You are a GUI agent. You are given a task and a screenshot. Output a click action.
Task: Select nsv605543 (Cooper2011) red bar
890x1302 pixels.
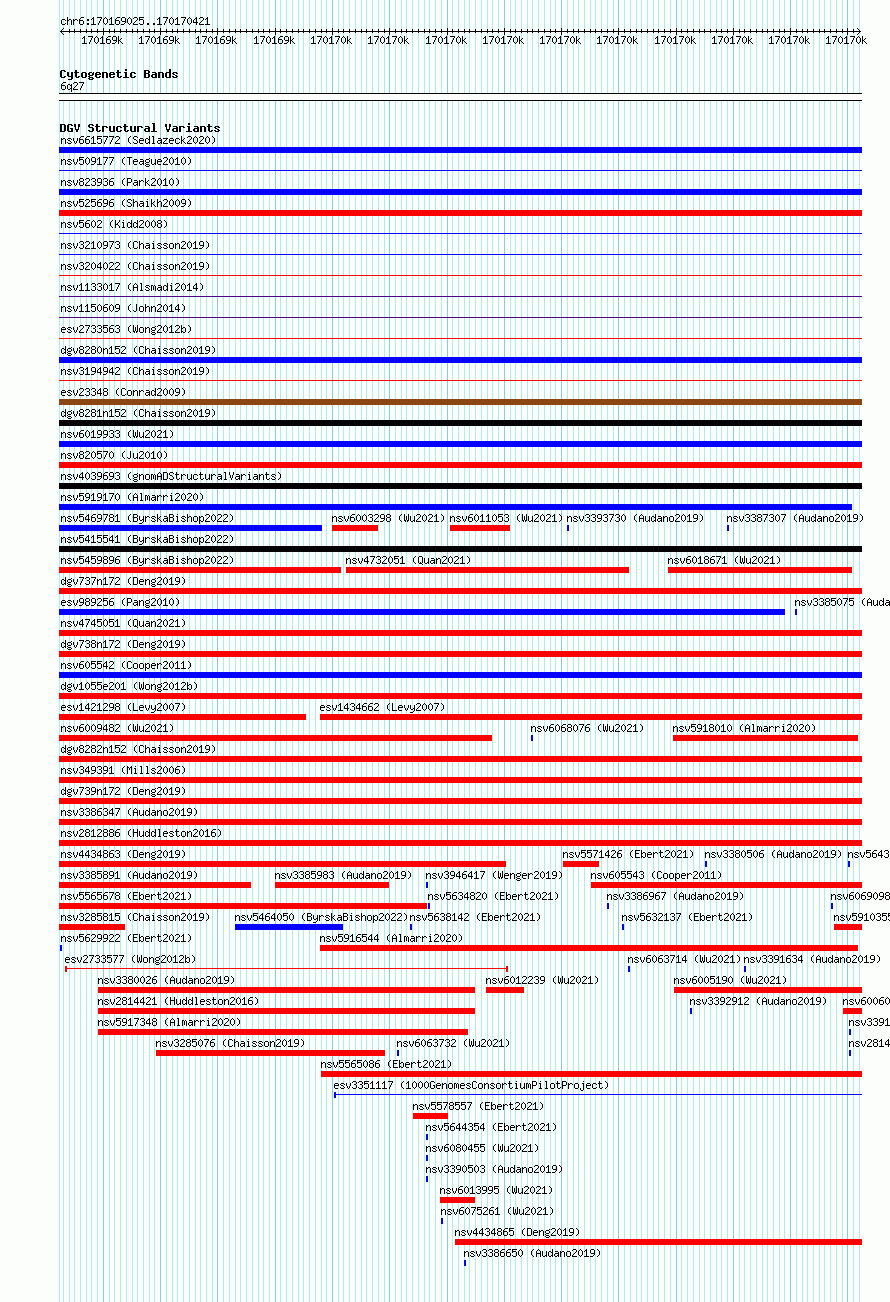726,885
